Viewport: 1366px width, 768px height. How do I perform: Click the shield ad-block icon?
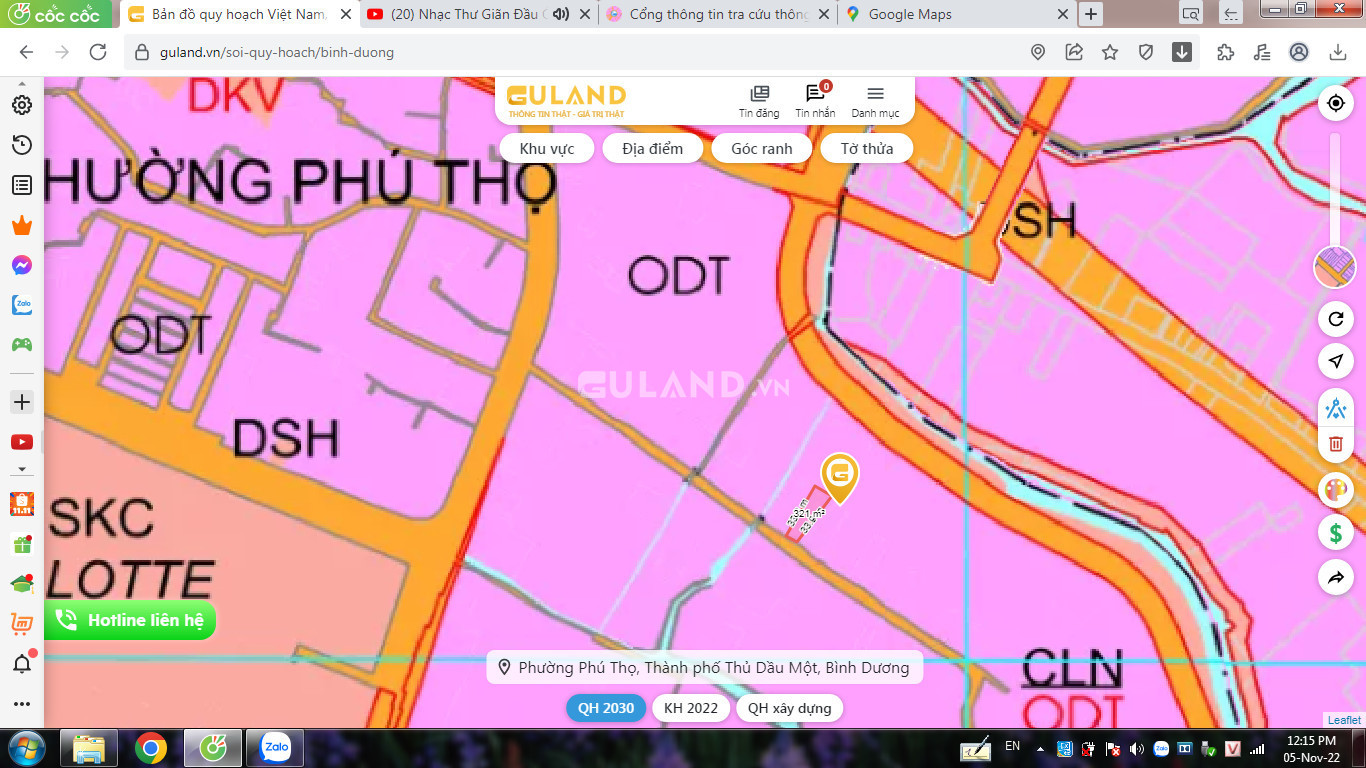pos(1146,52)
